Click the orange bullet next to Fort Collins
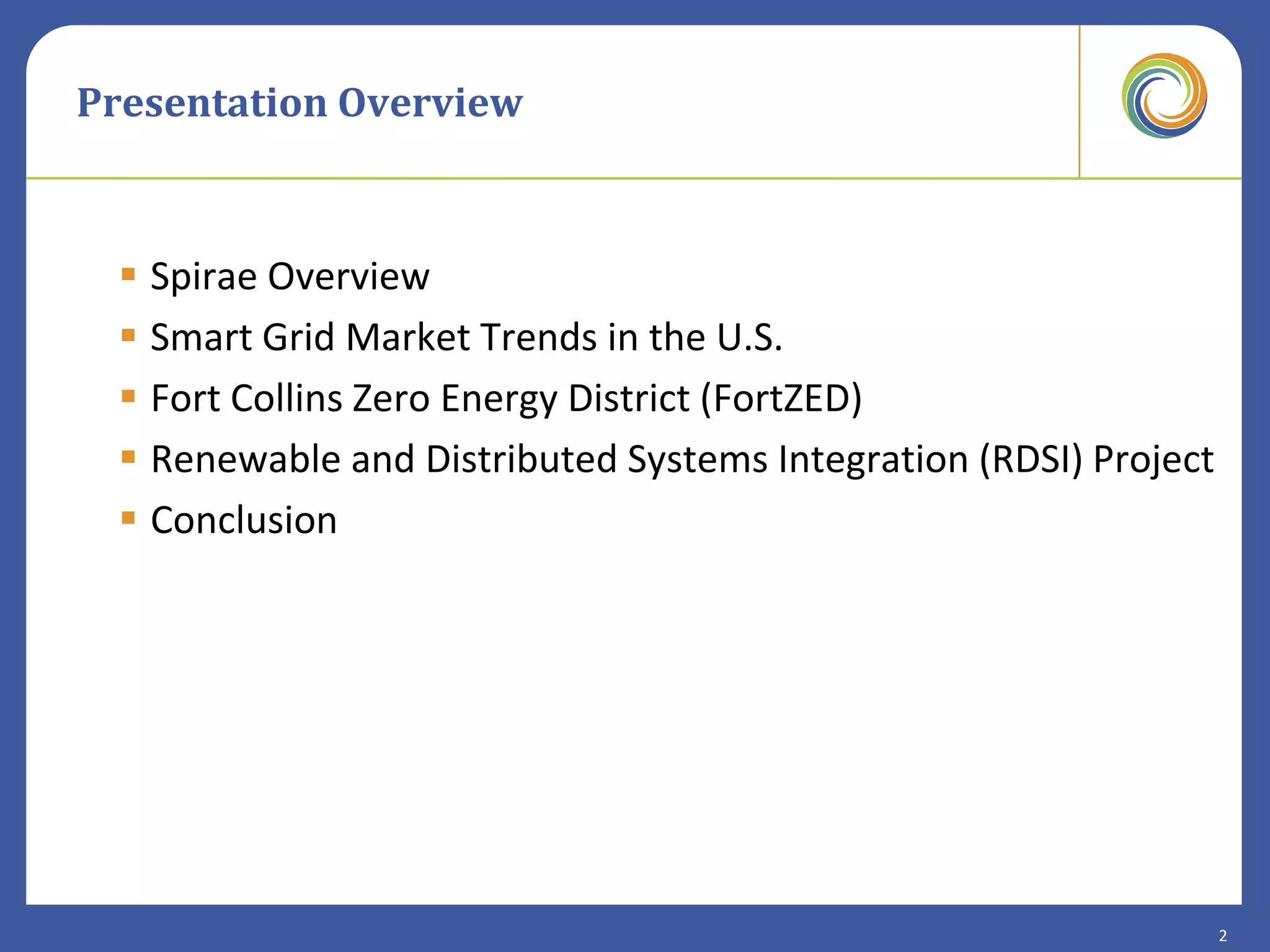 coord(128,396)
